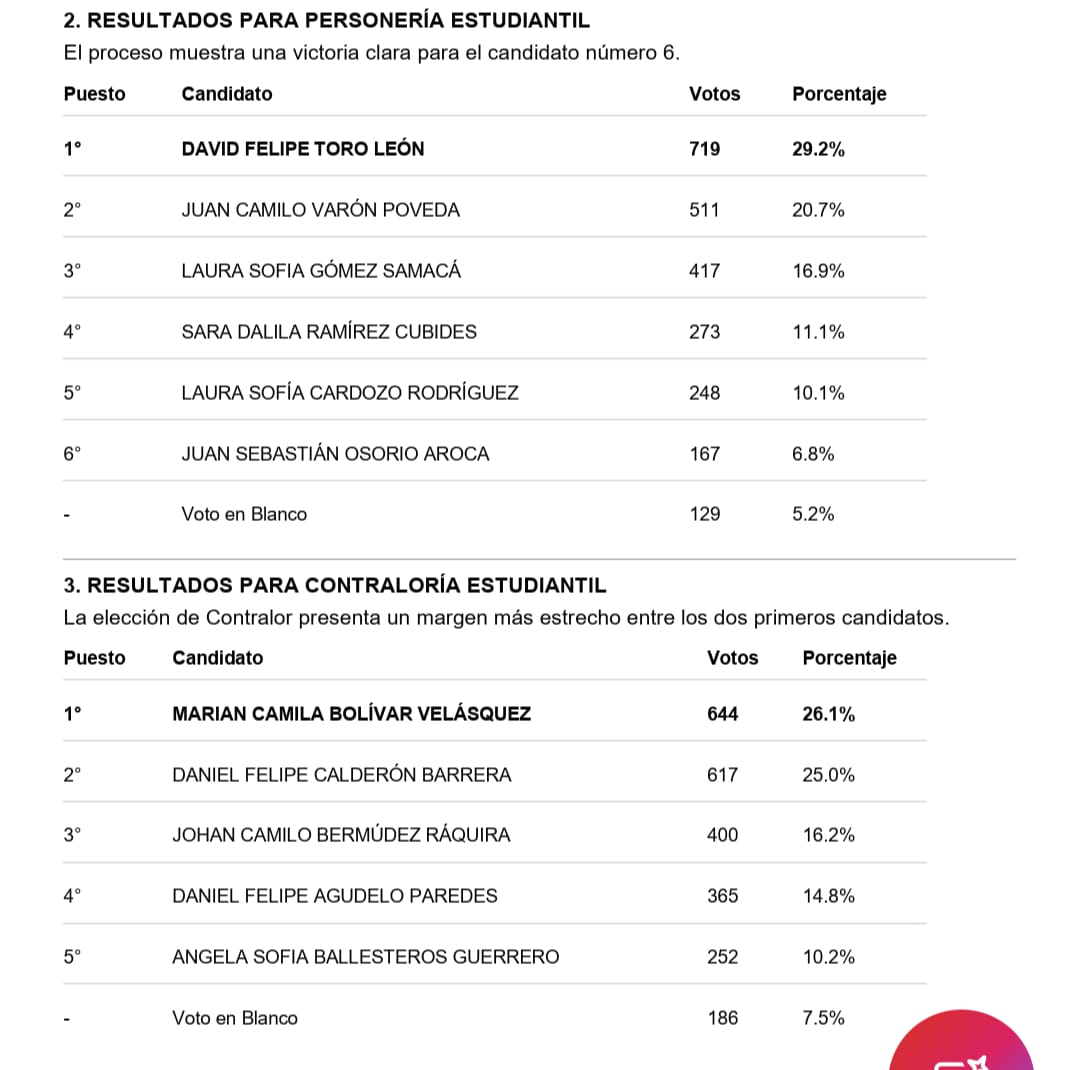The height and width of the screenshot is (1070, 1080).
Task: Tap the floating AI assistant button
Action: [962, 1045]
